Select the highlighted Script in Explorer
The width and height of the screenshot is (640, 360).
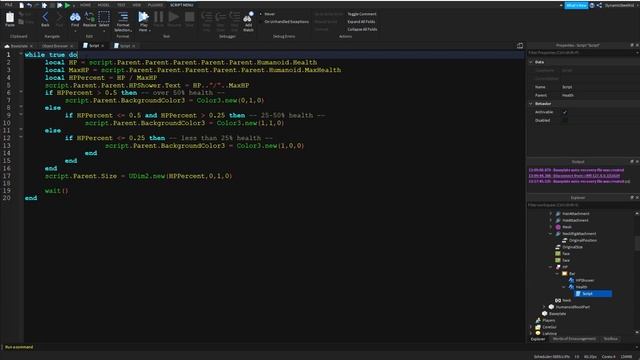(x=593, y=293)
